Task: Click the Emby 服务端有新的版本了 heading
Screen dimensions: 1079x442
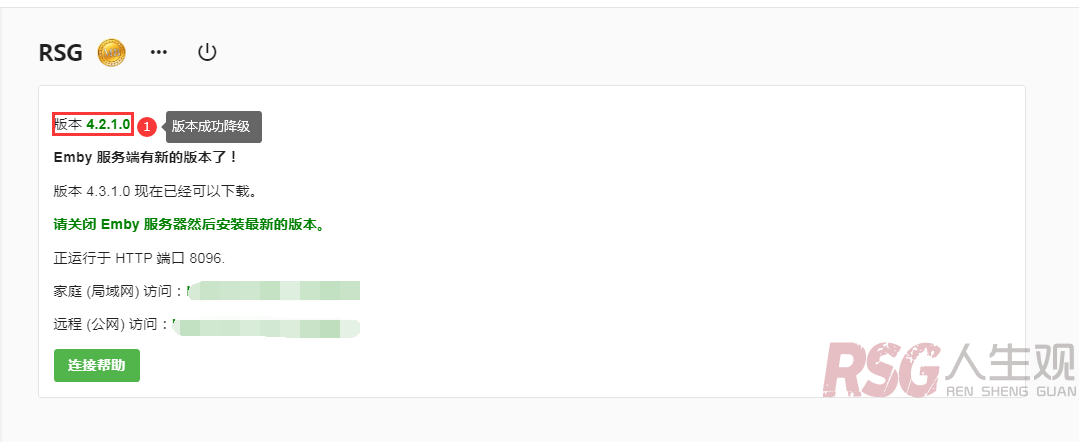Action: tap(146, 157)
